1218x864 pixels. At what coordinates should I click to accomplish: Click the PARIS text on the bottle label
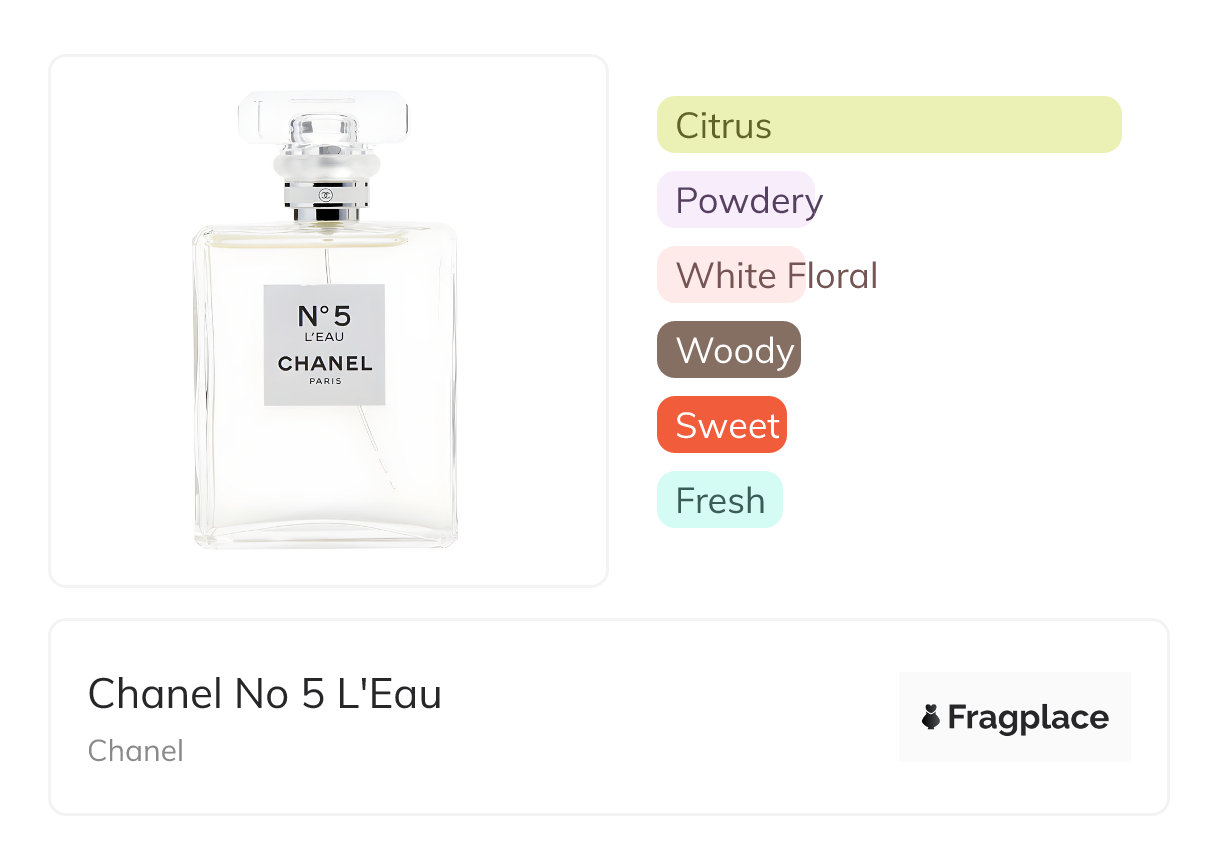pos(324,381)
